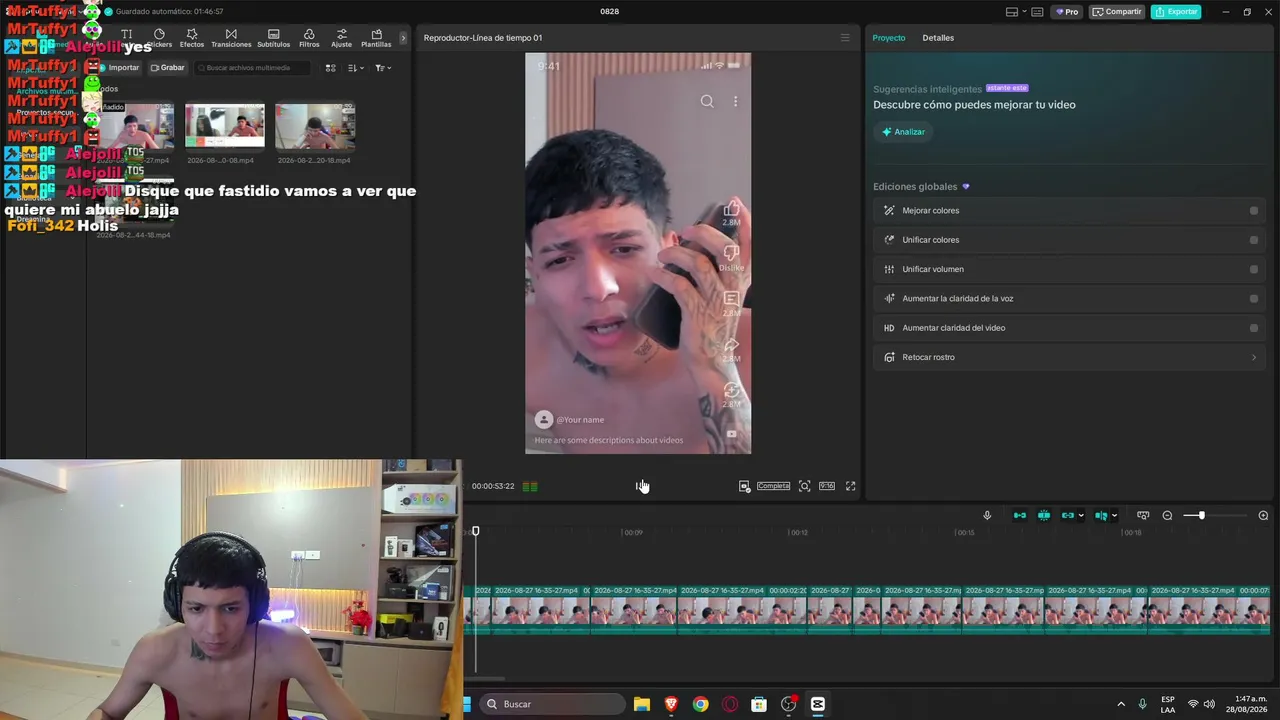Viewport: 1280px width, 720px height.
Task: Focus the Buscar archivos multimedia search field
Action: pos(252,68)
